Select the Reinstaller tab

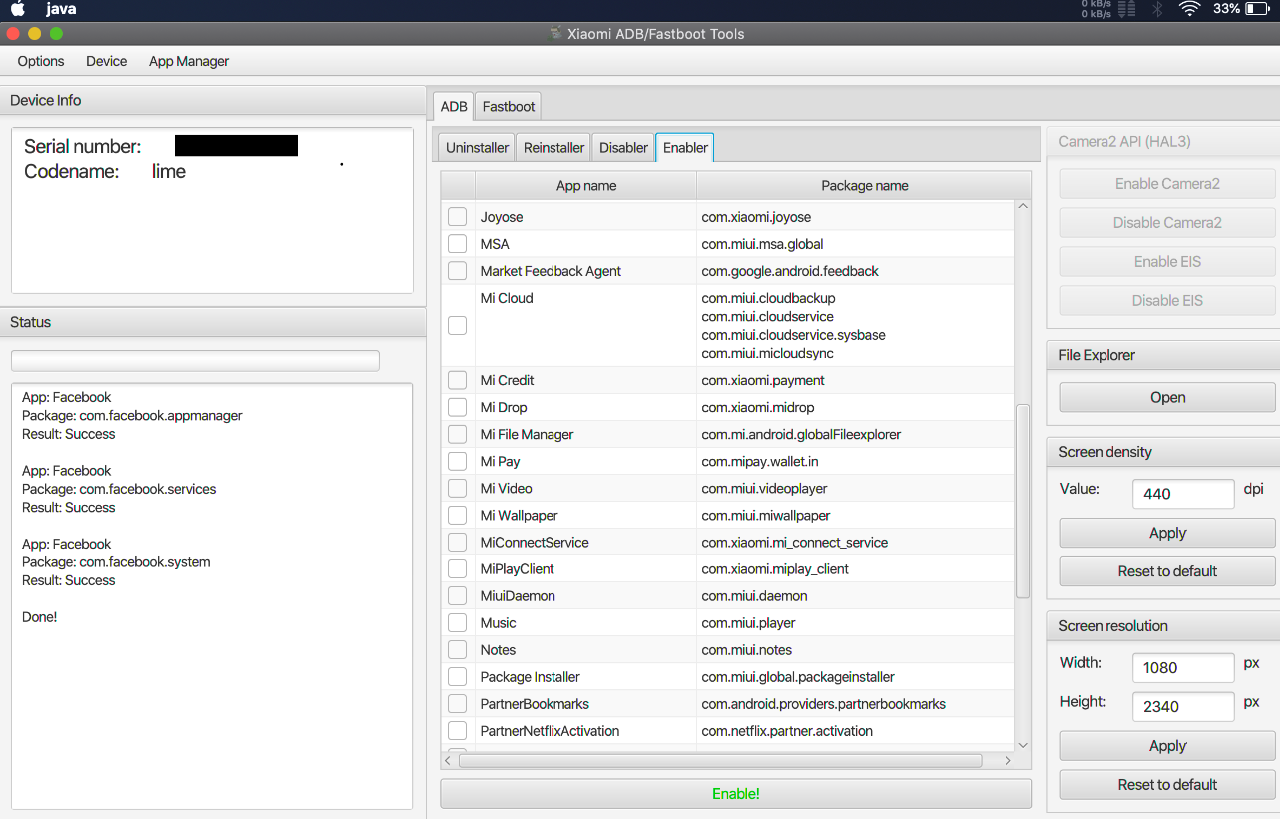coord(554,147)
